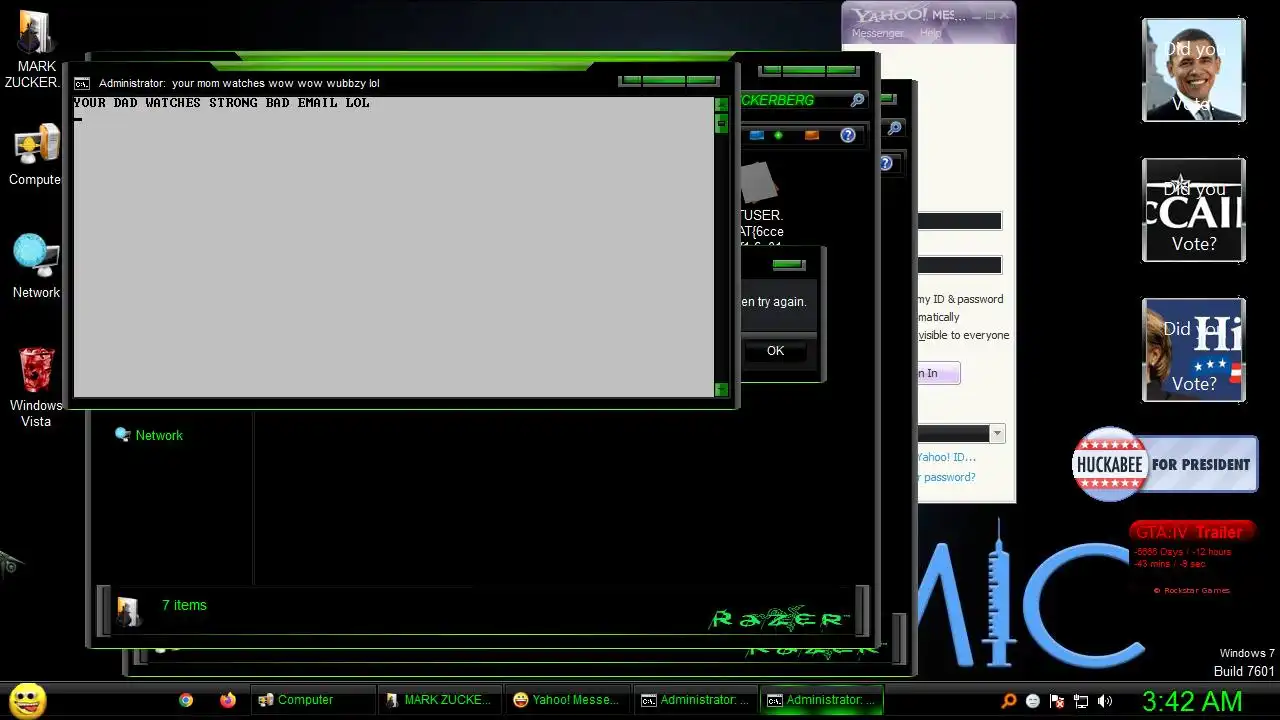Click the command prompt scrollbar down arrow
Image resolution: width=1280 pixels, height=720 pixels.
click(721, 390)
